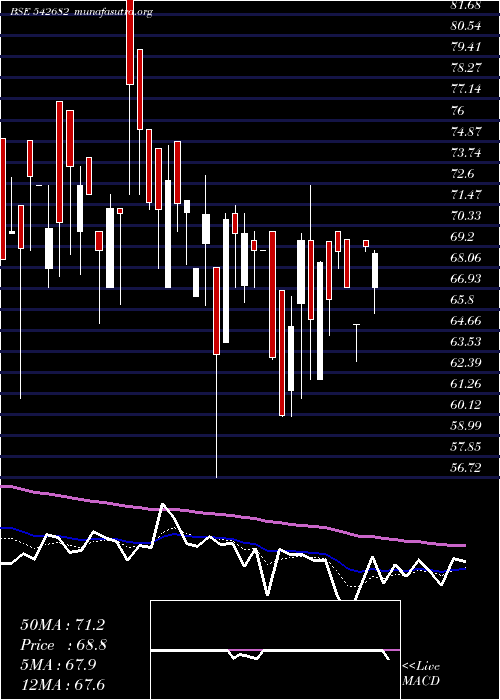This screenshot has width=500, height=700.
Task: Click the 66.93 price axis label
Action: [x=466, y=279]
